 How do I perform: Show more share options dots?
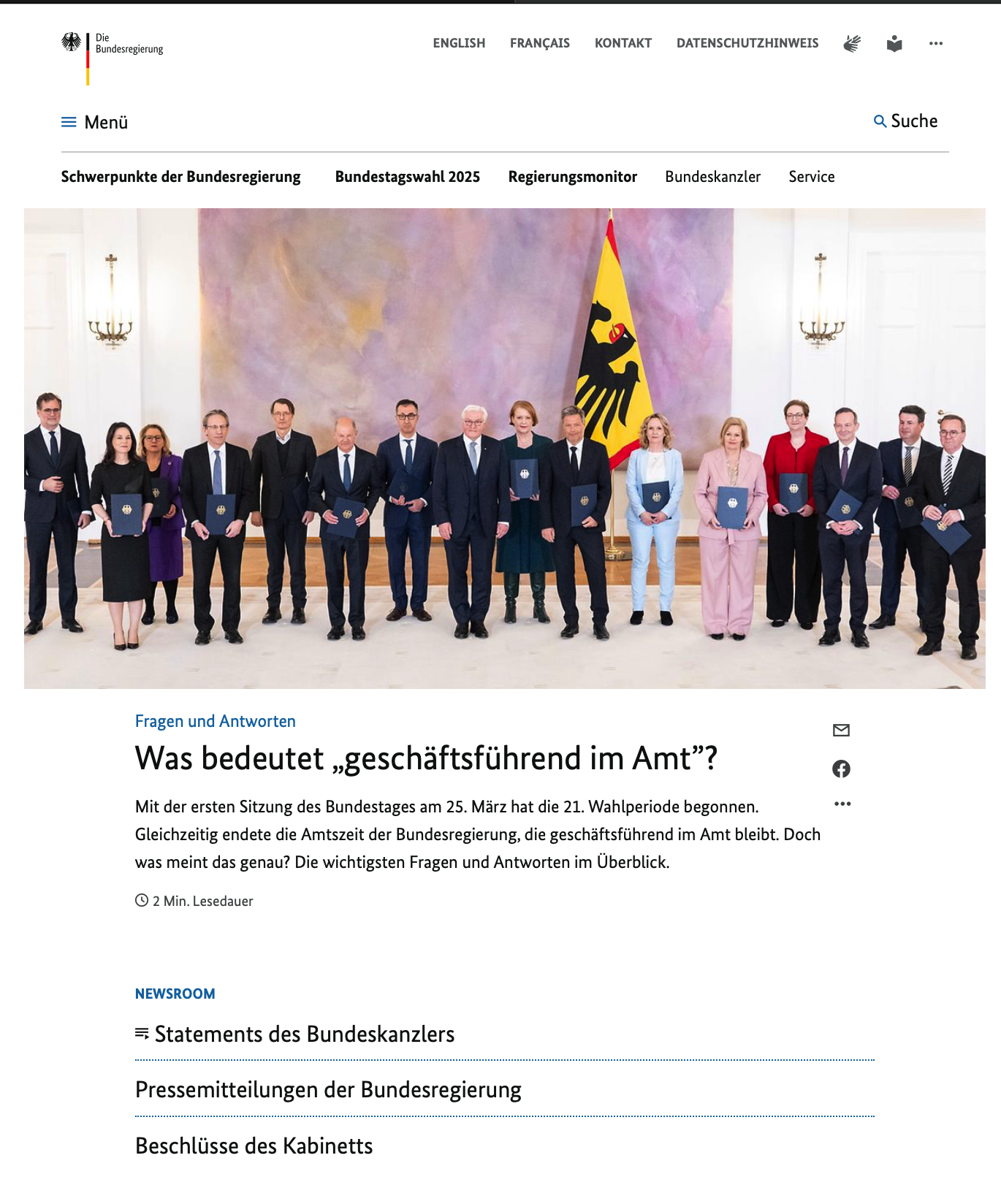tap(842, 804)
